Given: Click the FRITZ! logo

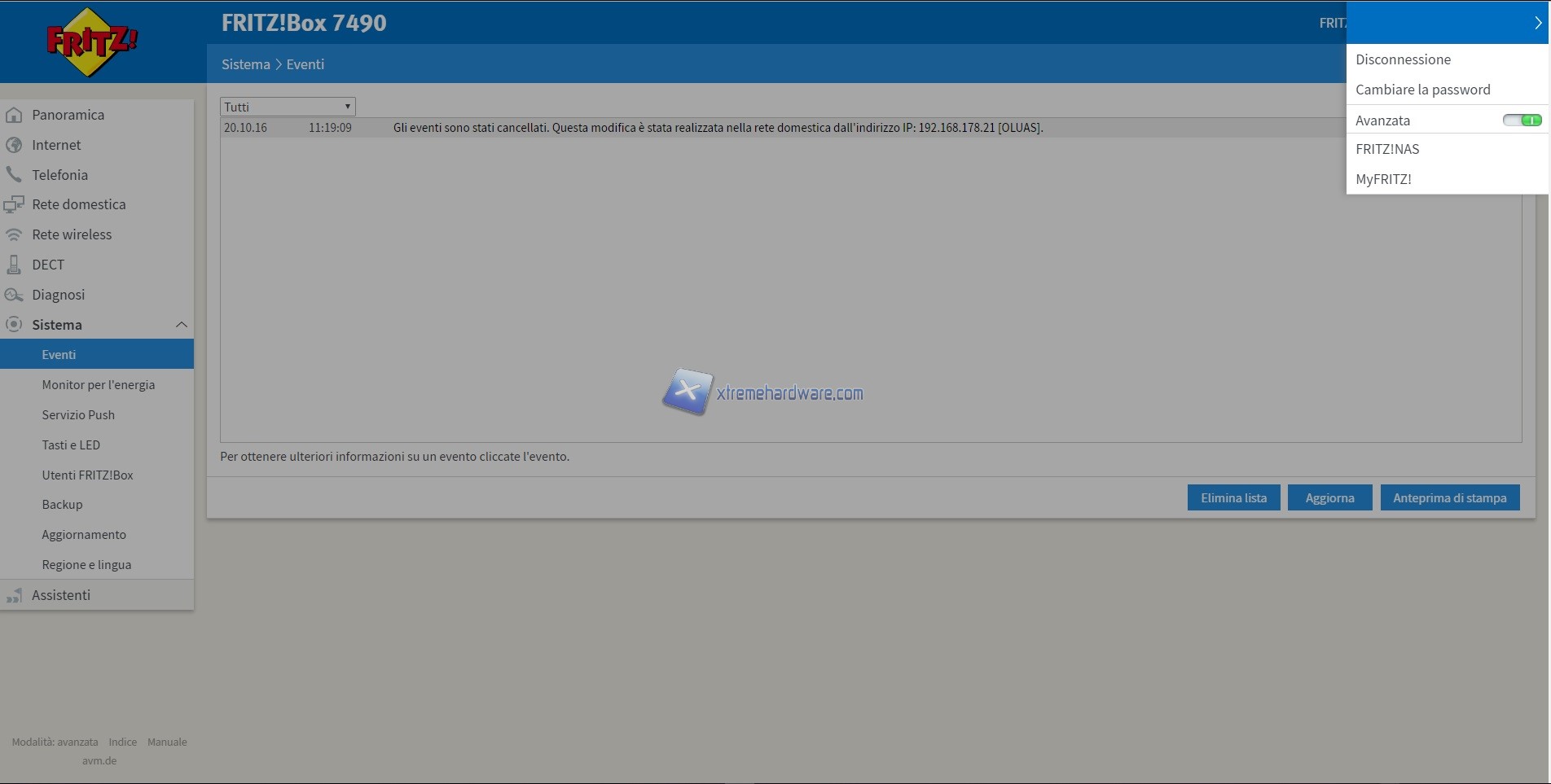Looking at the screenshot, I should tap(91, 42).
